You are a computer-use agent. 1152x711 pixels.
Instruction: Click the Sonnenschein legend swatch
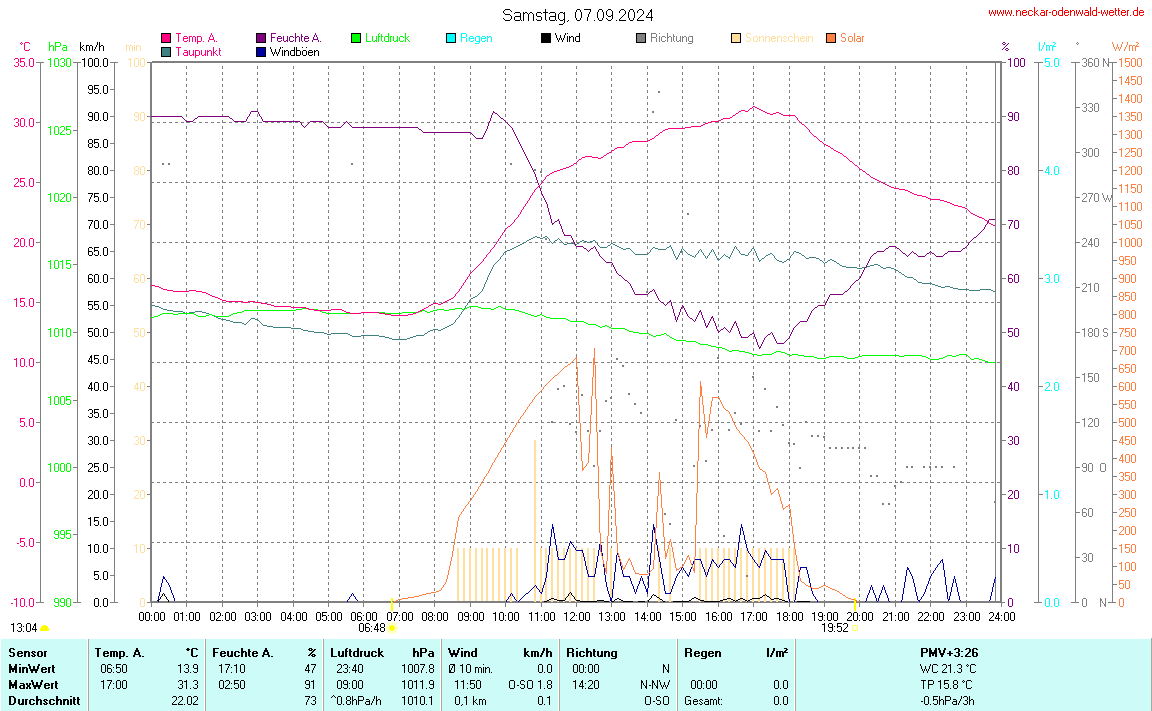(736, 38)
